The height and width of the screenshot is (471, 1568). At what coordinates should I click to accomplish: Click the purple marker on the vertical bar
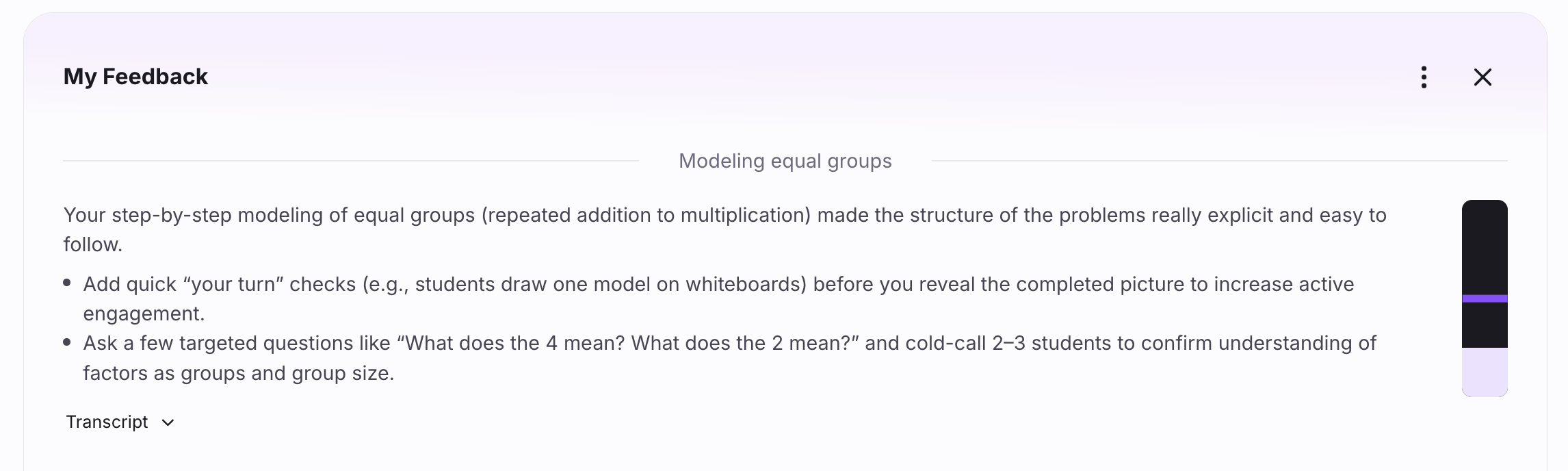[x=1485, y=298]
